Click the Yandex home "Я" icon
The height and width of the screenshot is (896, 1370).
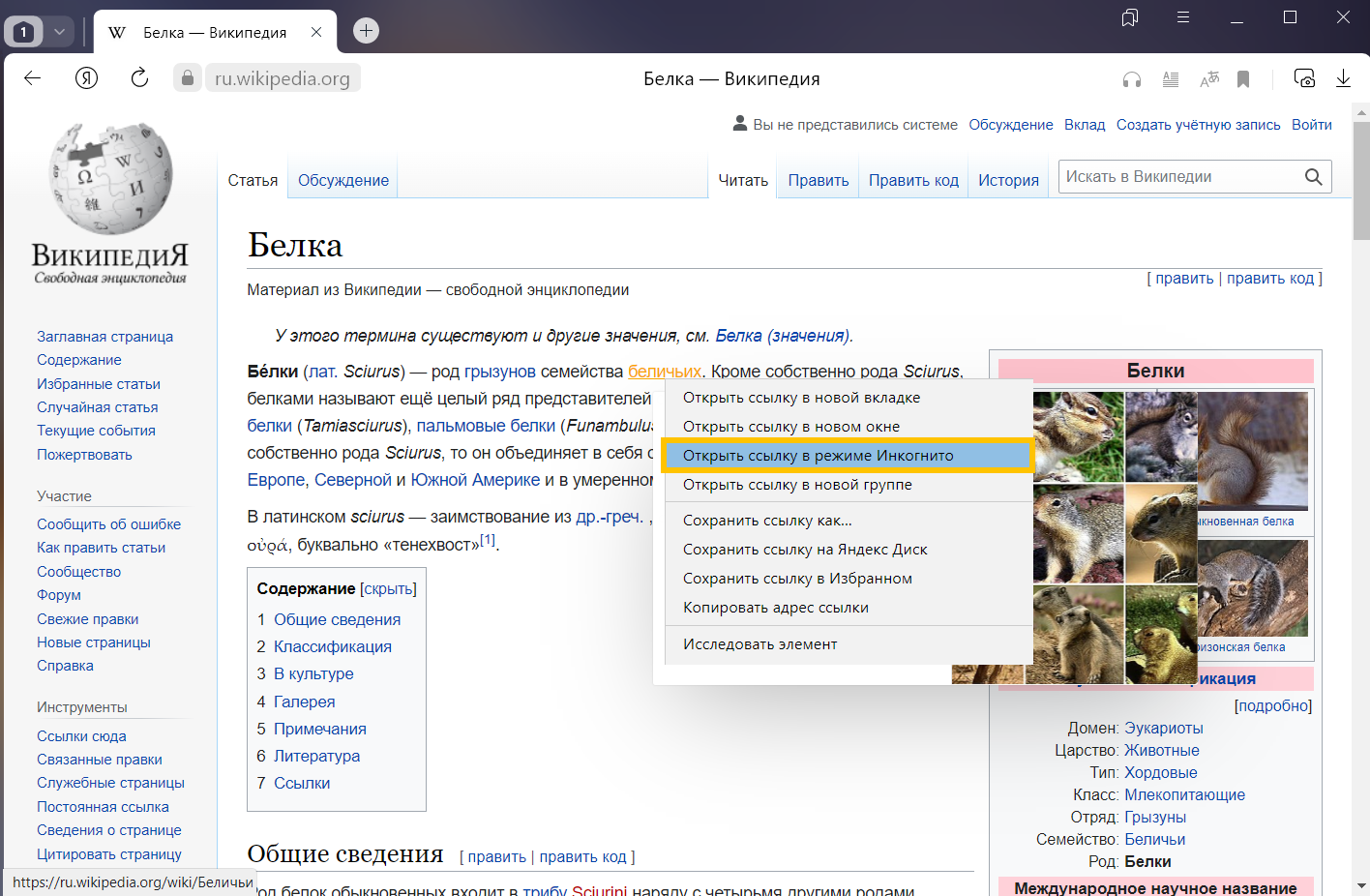[x=86, y=78]
